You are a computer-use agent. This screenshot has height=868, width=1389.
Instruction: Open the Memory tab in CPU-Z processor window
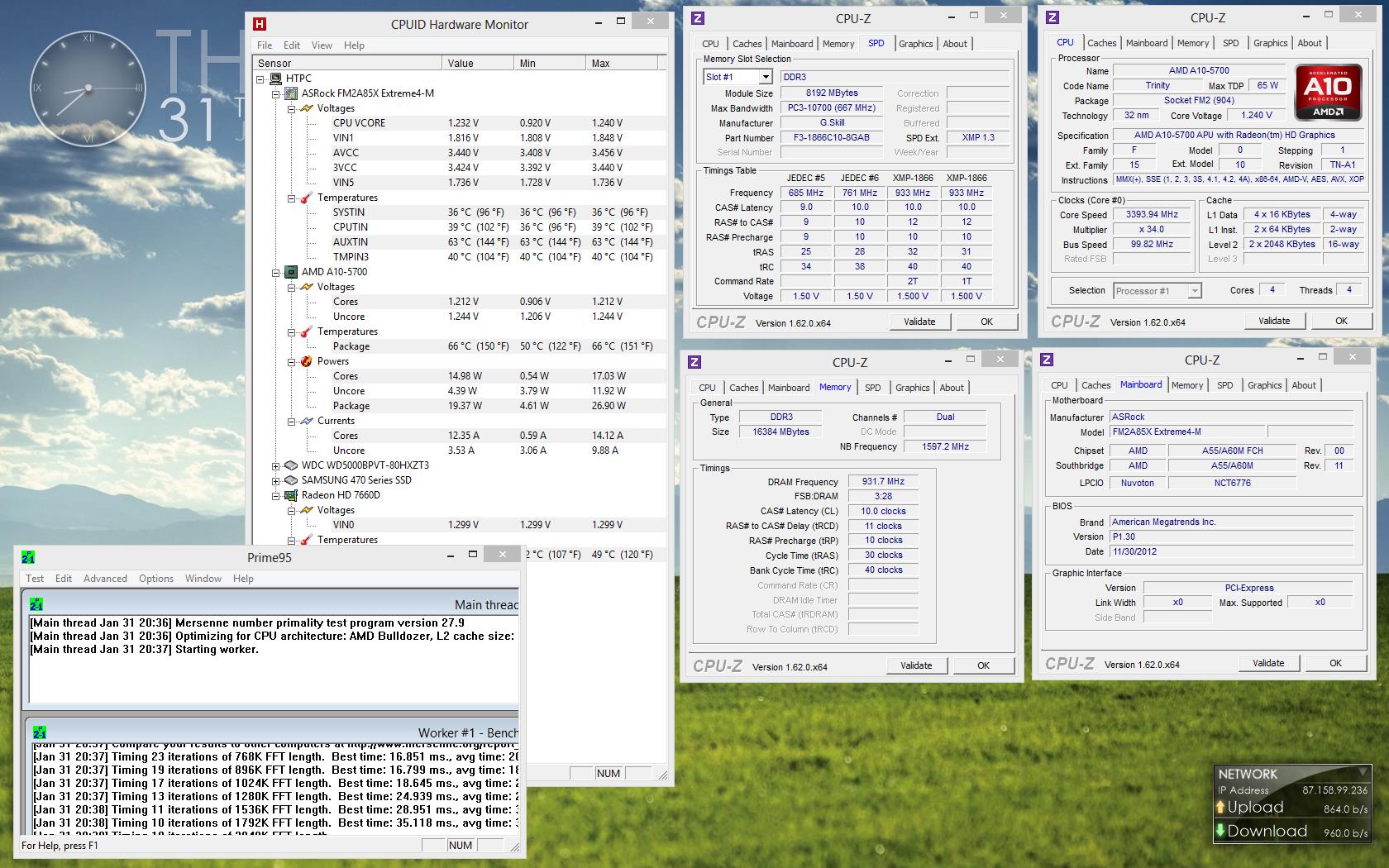tap(1193, 43)
